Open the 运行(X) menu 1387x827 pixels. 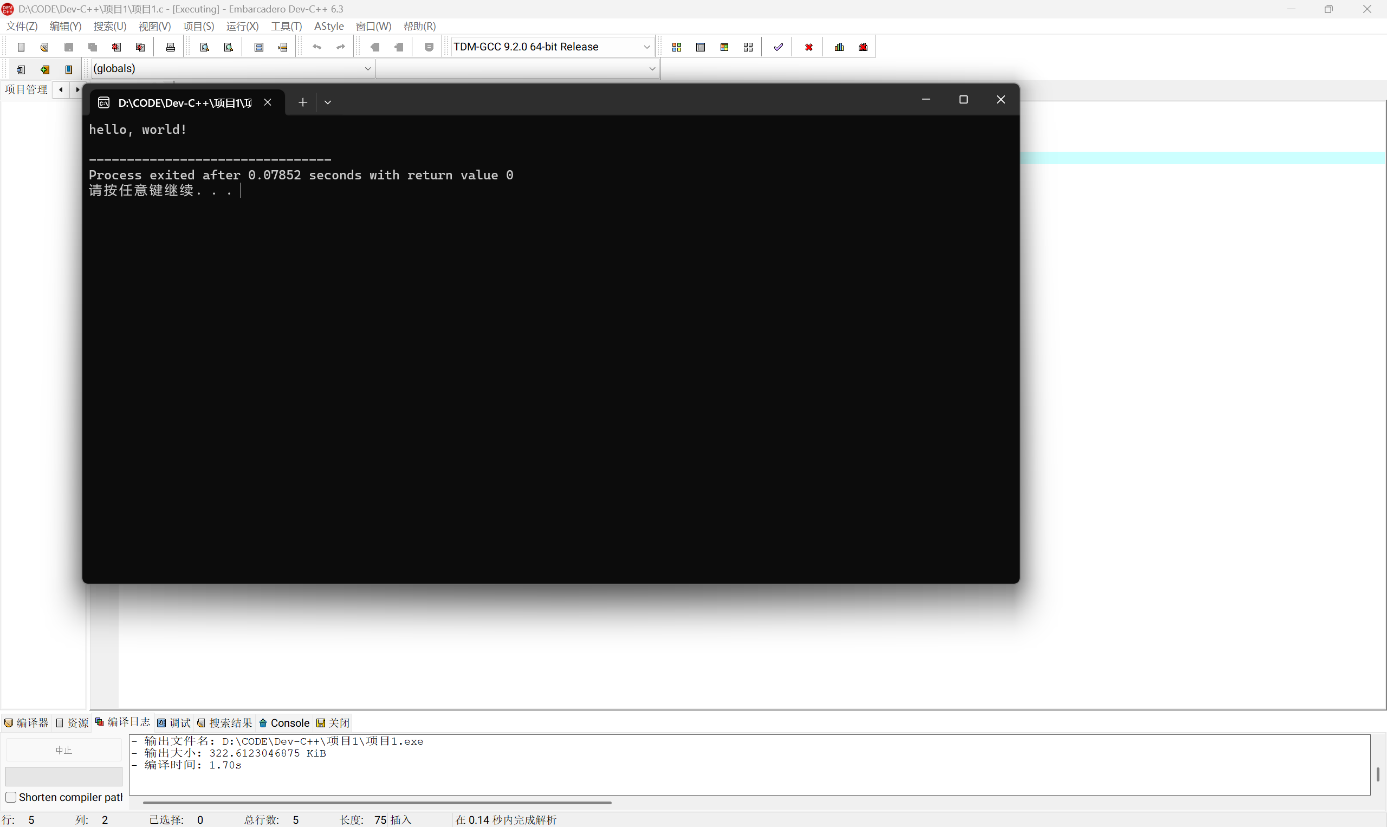243,26
